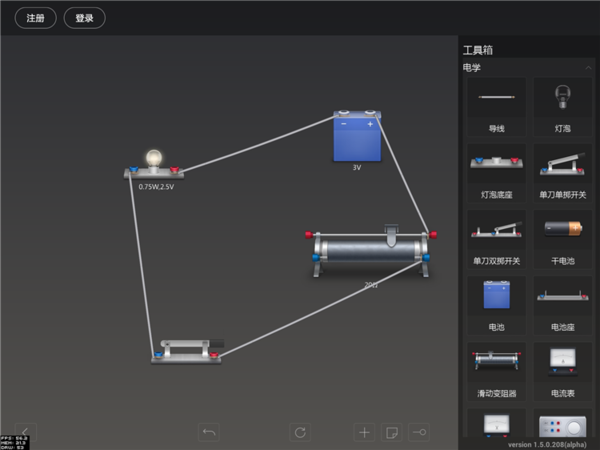Click the 注册 register button
This screenshot has height=450, width=600.
click(35, 18)
